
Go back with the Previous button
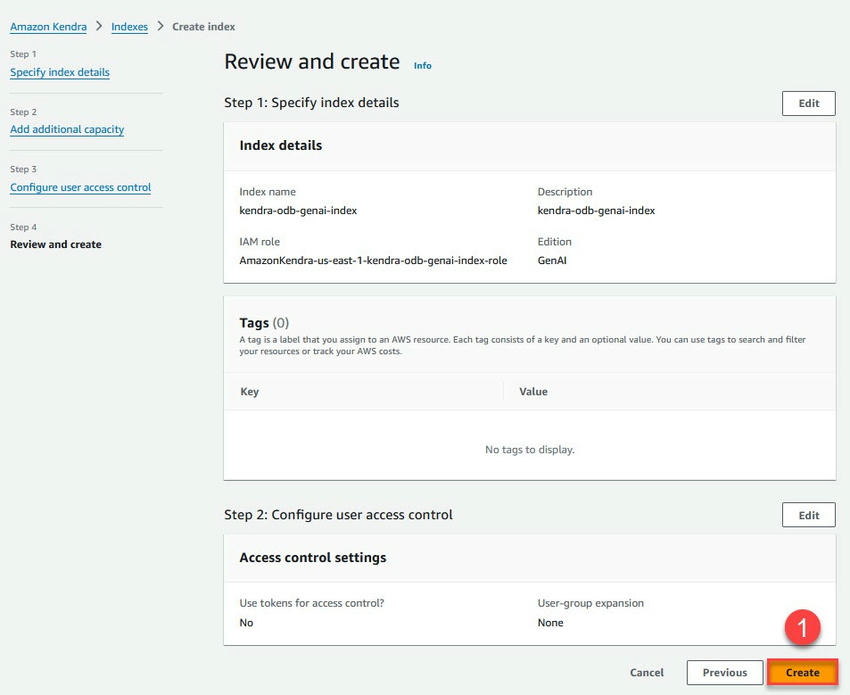[x=725, y=673]
